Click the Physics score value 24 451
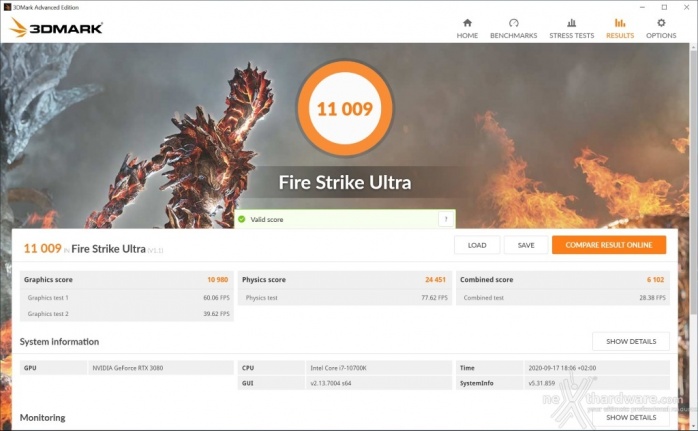 (x=435, y=280)
